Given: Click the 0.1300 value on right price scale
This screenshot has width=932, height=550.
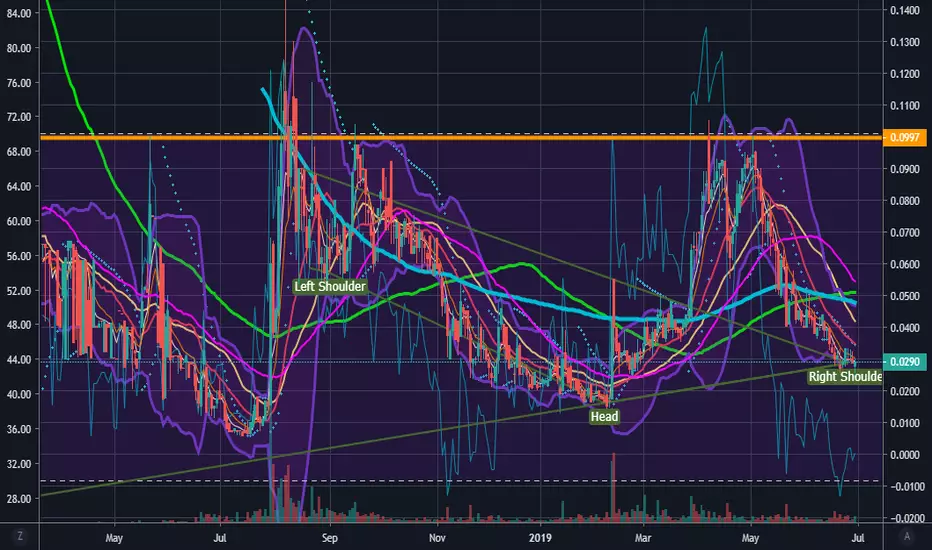Looking at the screenshot, I should tap(905, 42).
